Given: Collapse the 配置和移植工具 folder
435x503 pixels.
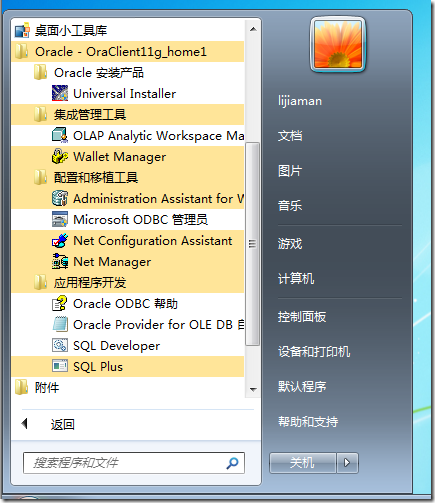Looking at the screenshot, I should [x=127, y=178].
